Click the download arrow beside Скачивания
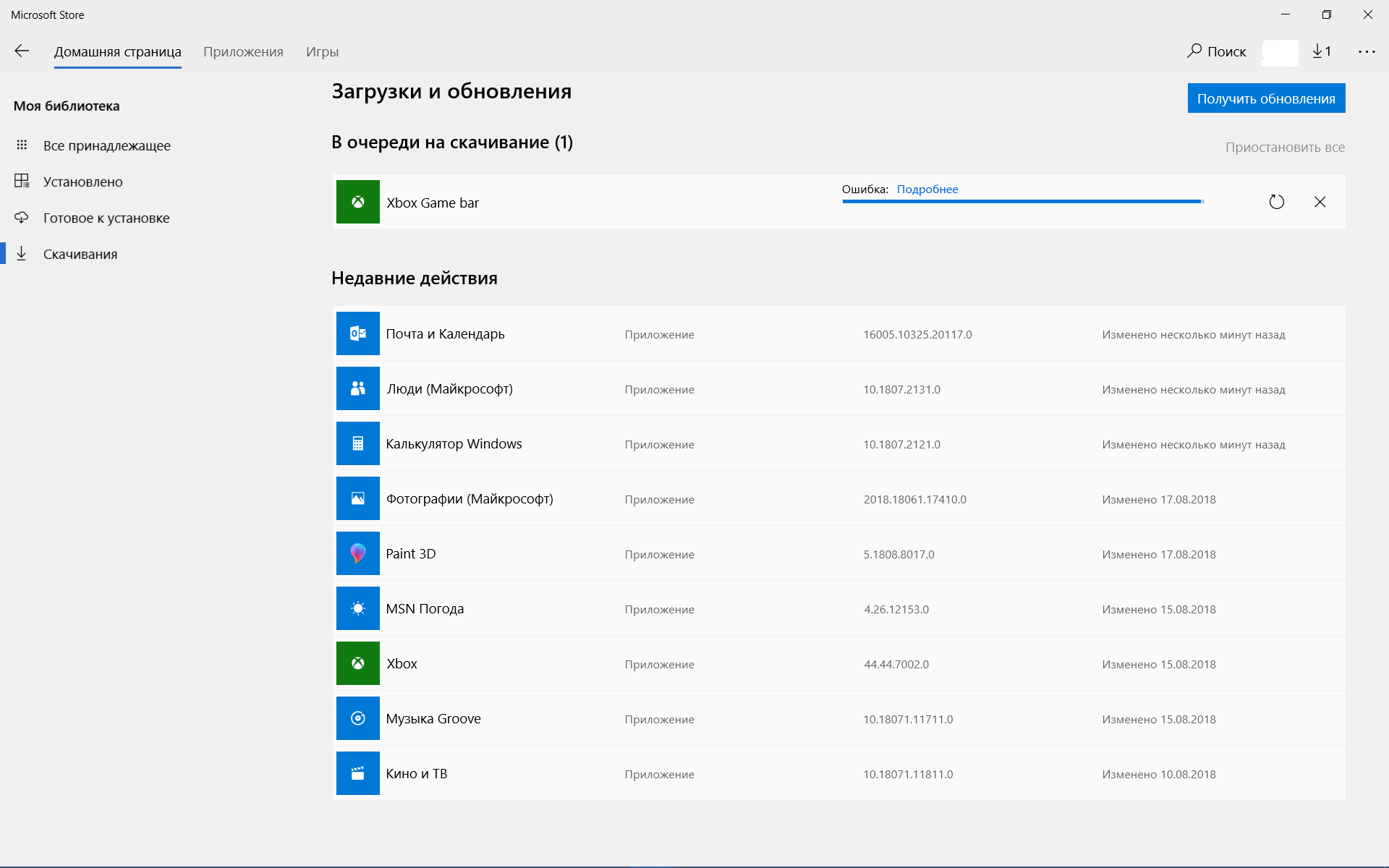This screenshot has height=868, width=1389. point(22,253)
